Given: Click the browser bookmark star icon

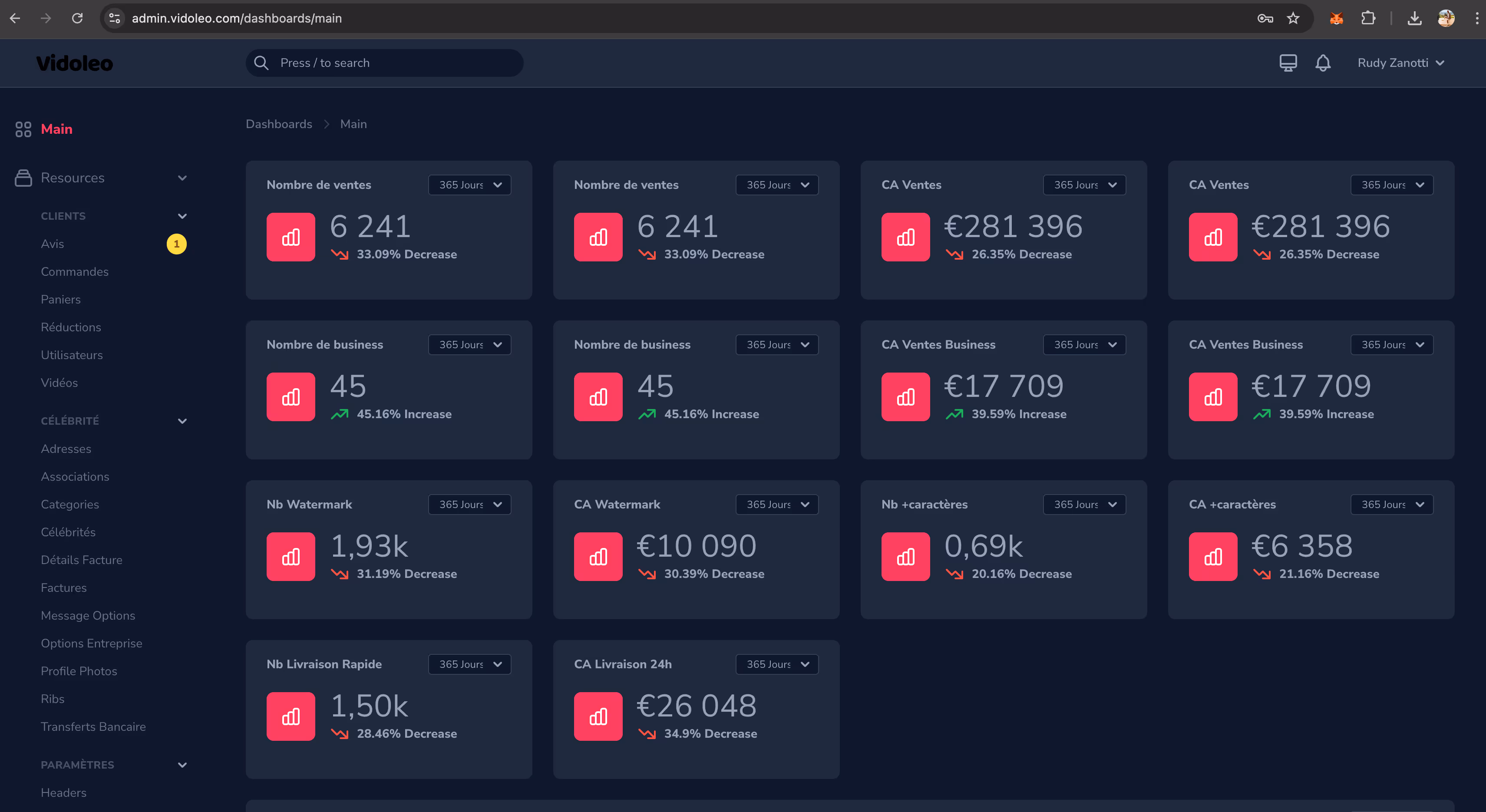Looking at the screenshot, I should pyautogui.click(x=1293, y=18).
